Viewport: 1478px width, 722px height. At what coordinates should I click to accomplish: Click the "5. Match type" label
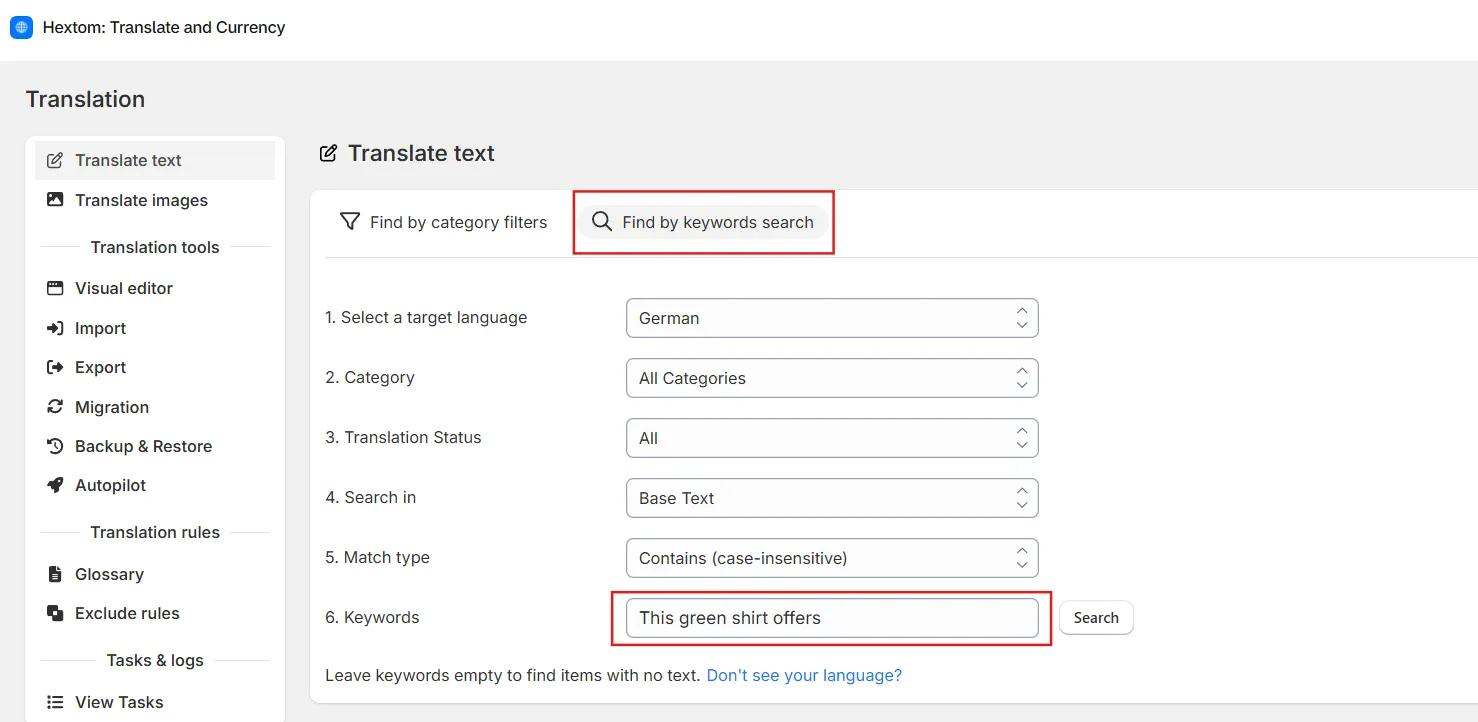coord(377,557)
